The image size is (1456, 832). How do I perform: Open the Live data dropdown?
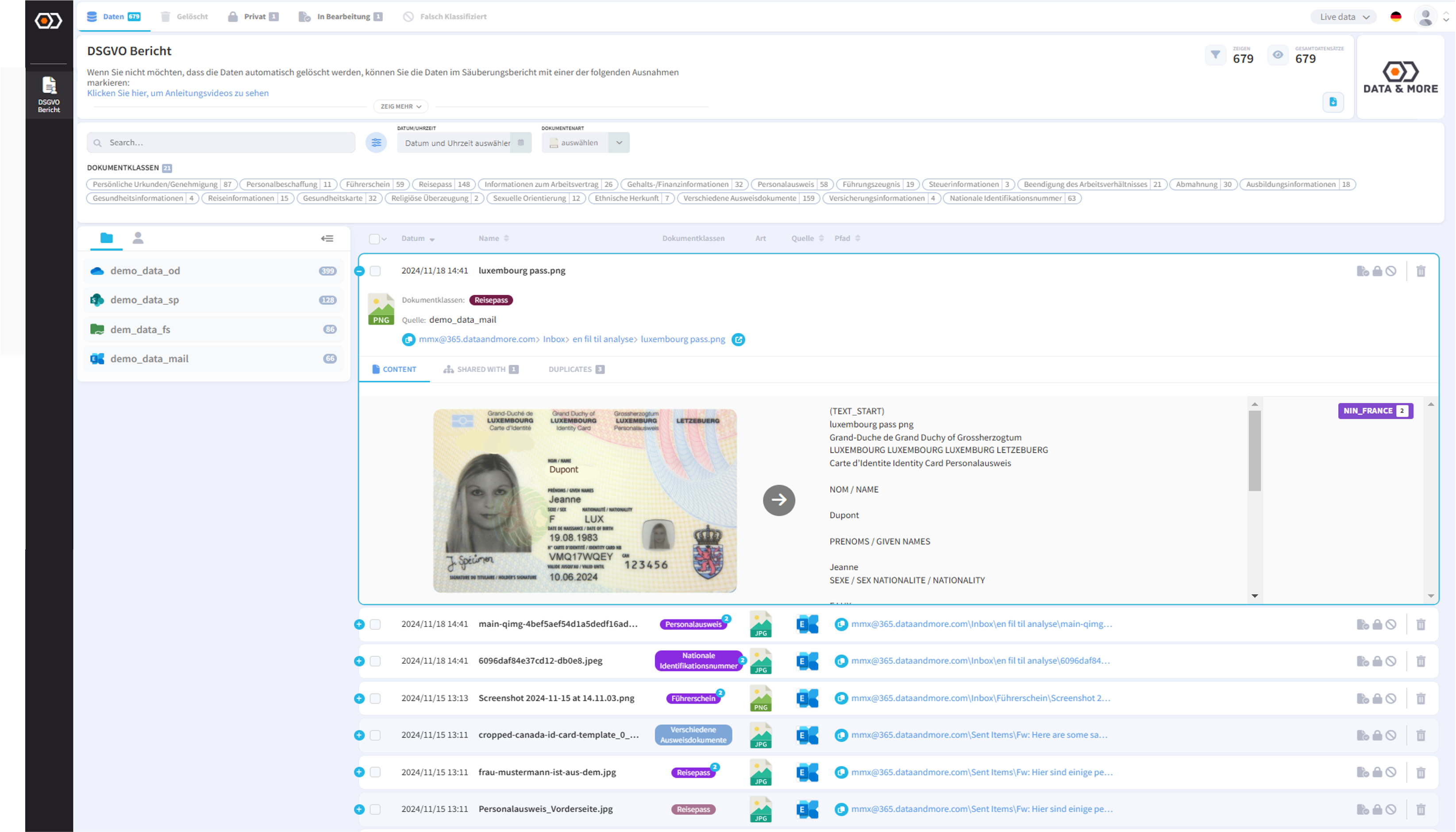[x=1344, y=16]
